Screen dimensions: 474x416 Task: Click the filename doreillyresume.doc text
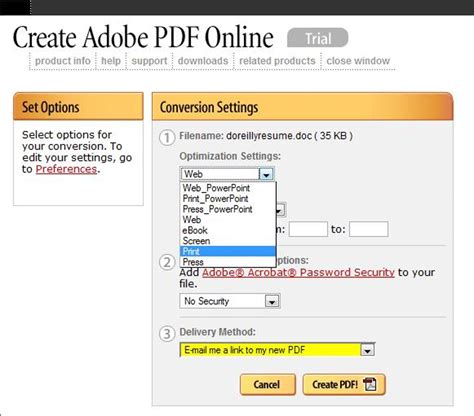tap(269, 136)
